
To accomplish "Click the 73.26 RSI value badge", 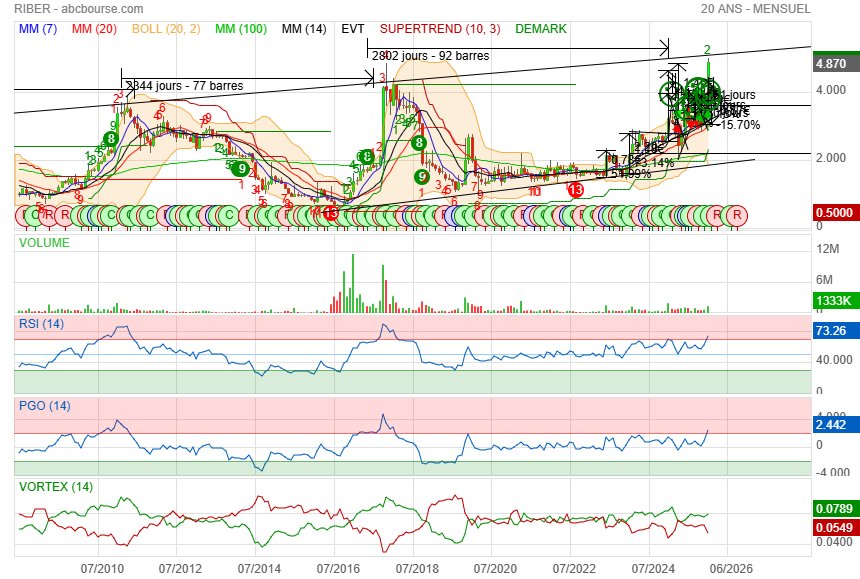I will pos(835,331).
